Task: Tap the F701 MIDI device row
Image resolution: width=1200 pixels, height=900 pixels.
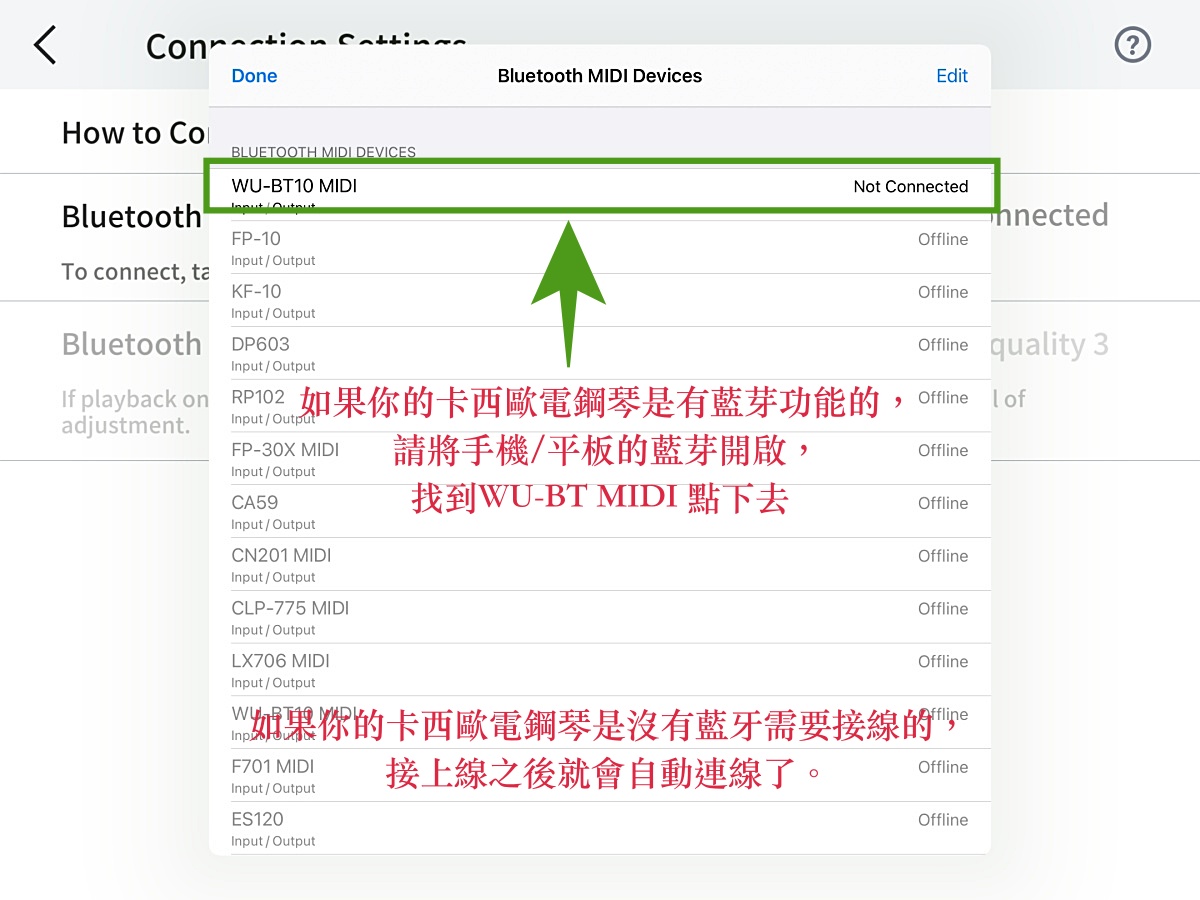Action: pos(273,768)
